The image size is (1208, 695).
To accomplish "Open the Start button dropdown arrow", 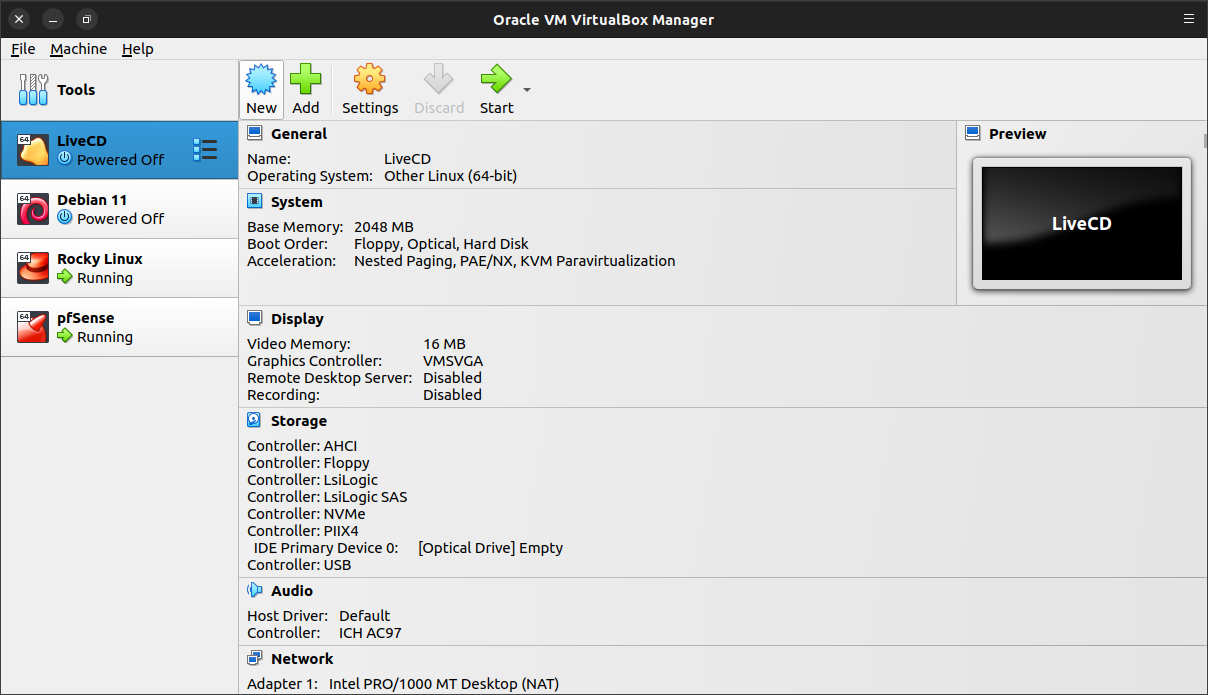I will point(527,90).
